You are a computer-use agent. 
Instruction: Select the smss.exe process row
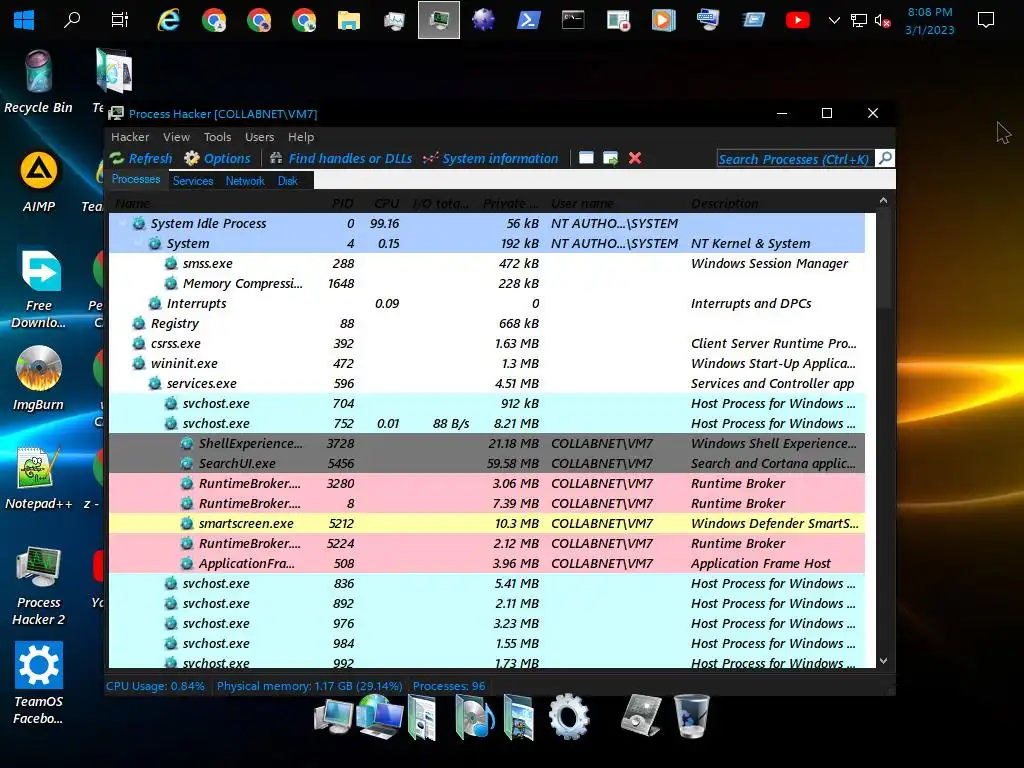coord(487,264)
